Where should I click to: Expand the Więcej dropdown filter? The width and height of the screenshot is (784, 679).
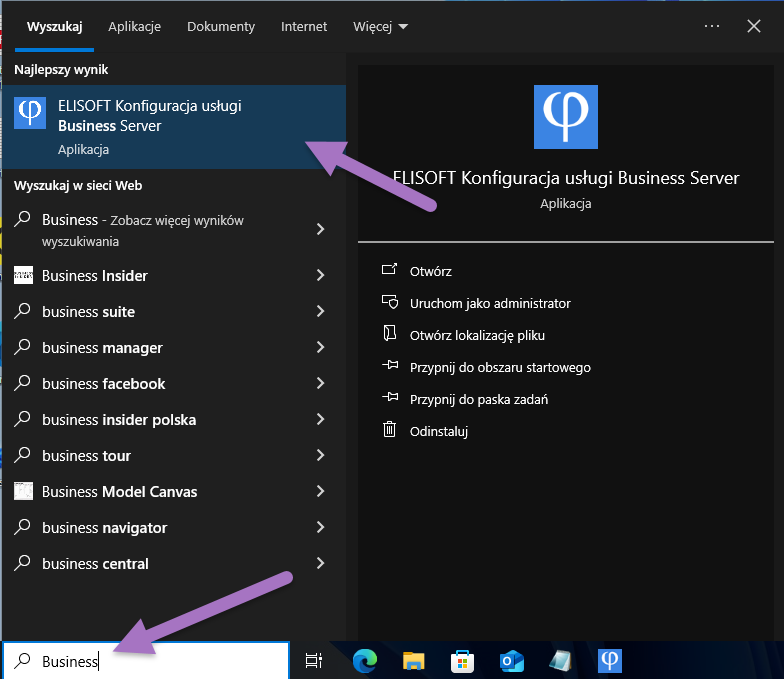380,26
